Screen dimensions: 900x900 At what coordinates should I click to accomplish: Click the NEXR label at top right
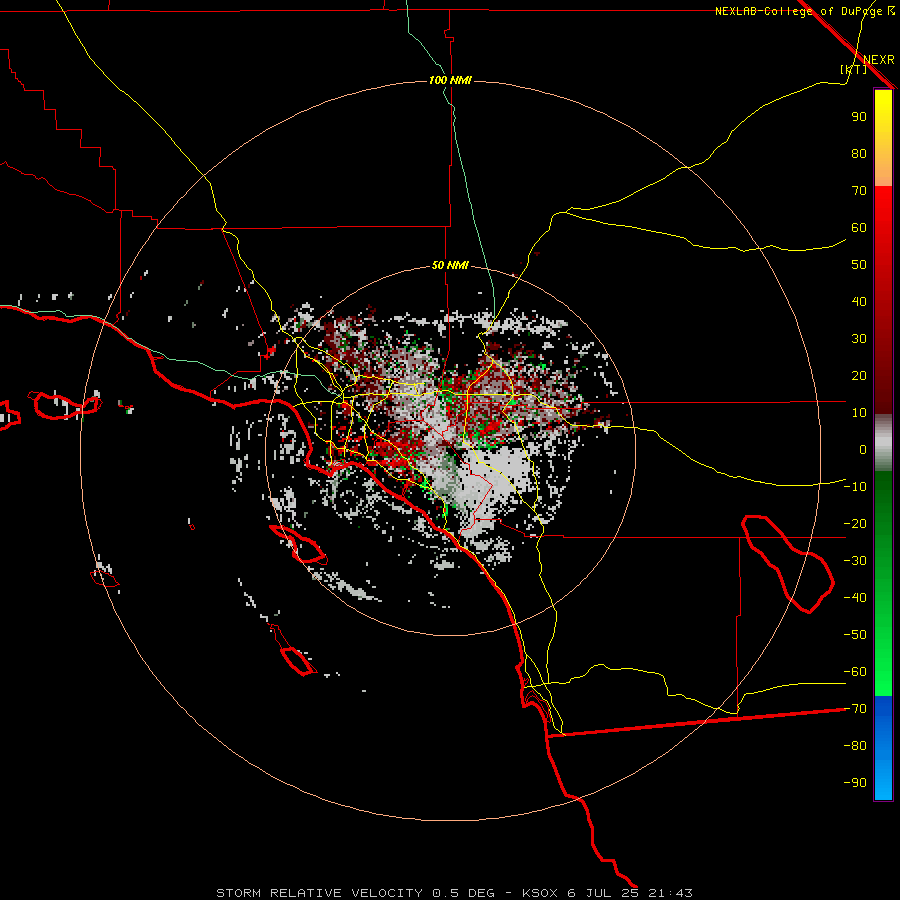pos(878,60)
